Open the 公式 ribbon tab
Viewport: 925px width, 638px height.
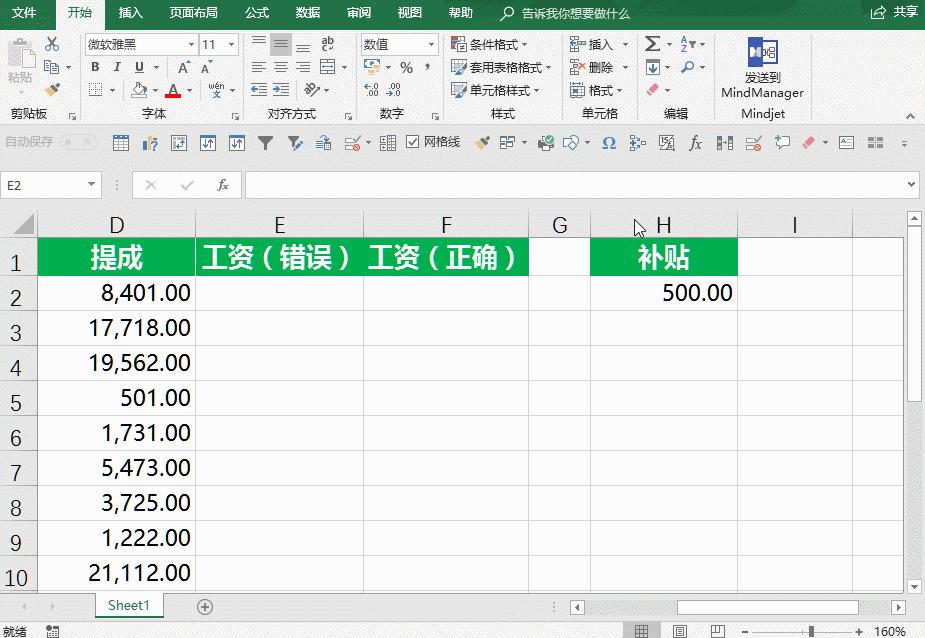point(256,14)
